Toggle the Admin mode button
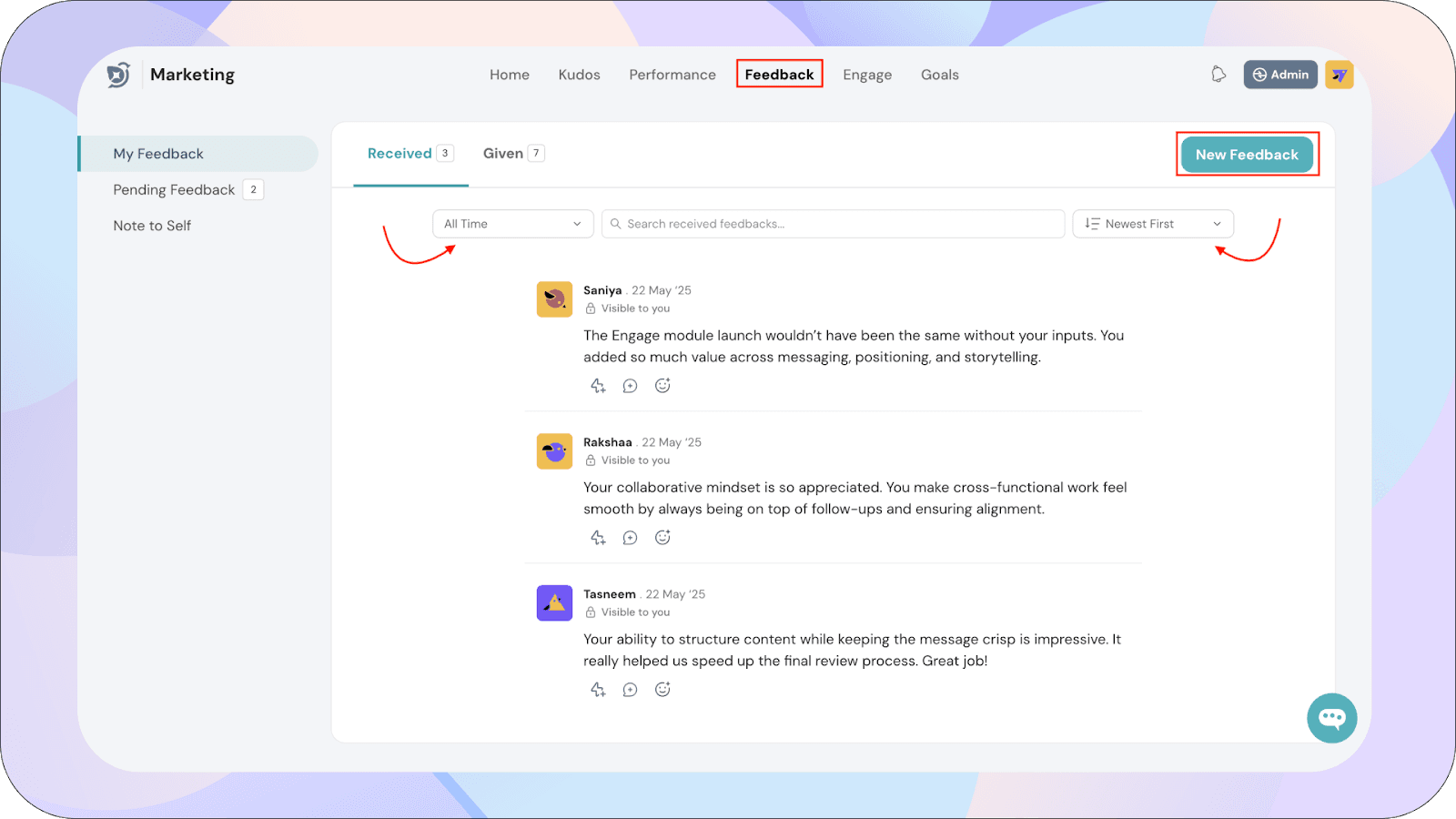 coord(1279,75)
